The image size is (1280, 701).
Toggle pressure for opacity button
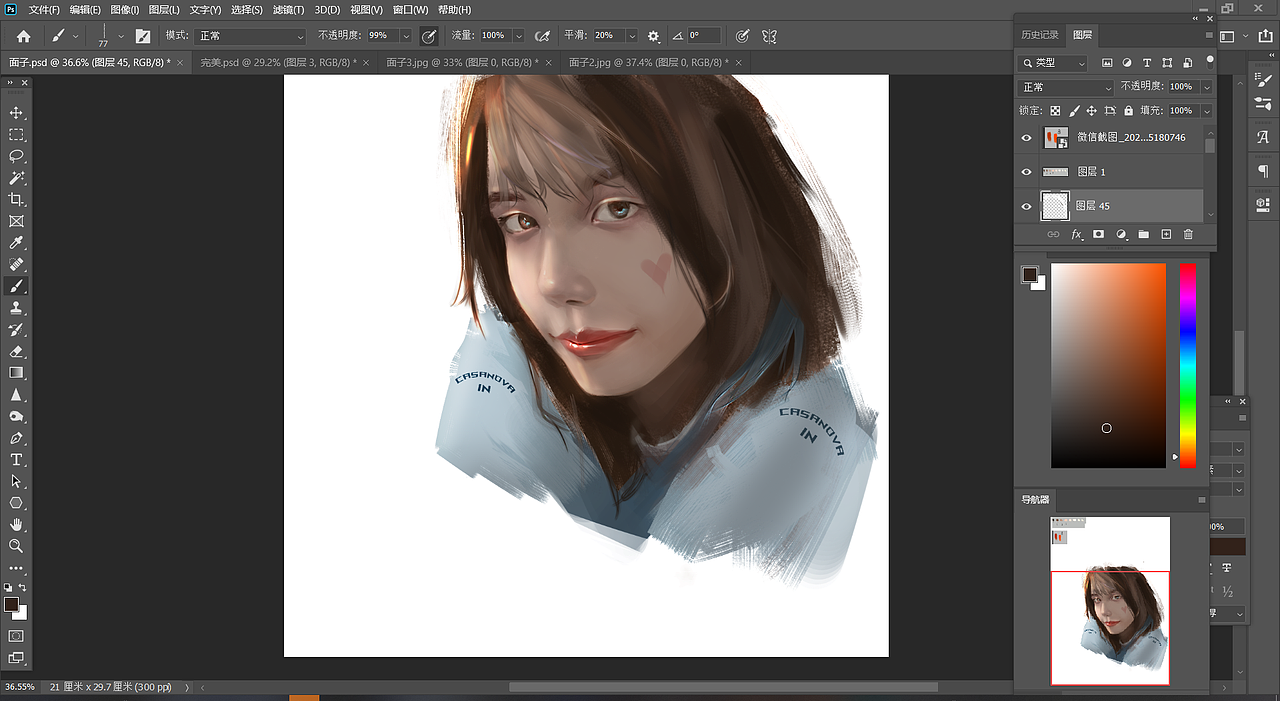pos(429,36)
